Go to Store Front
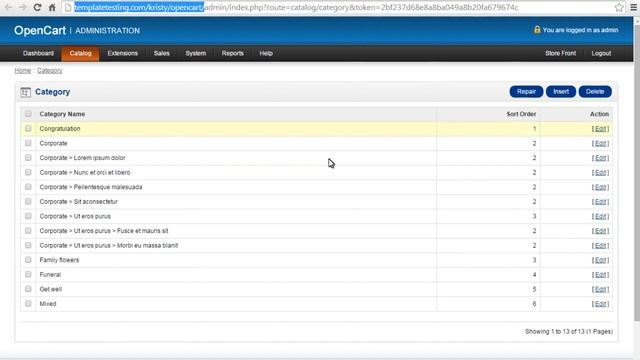Viewport: 640px width, 360px height. click(560, 53)
